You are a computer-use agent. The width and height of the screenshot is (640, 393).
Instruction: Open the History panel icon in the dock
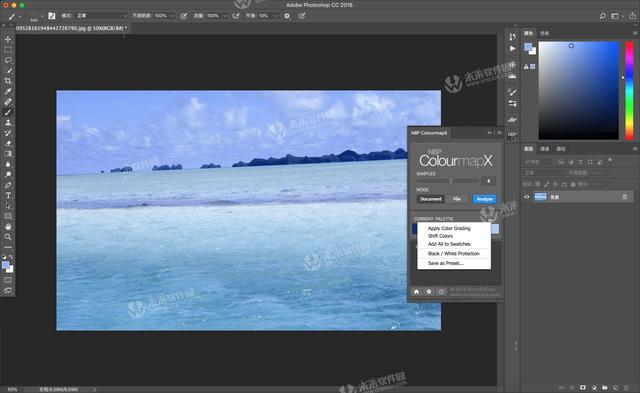click(512, 37)
